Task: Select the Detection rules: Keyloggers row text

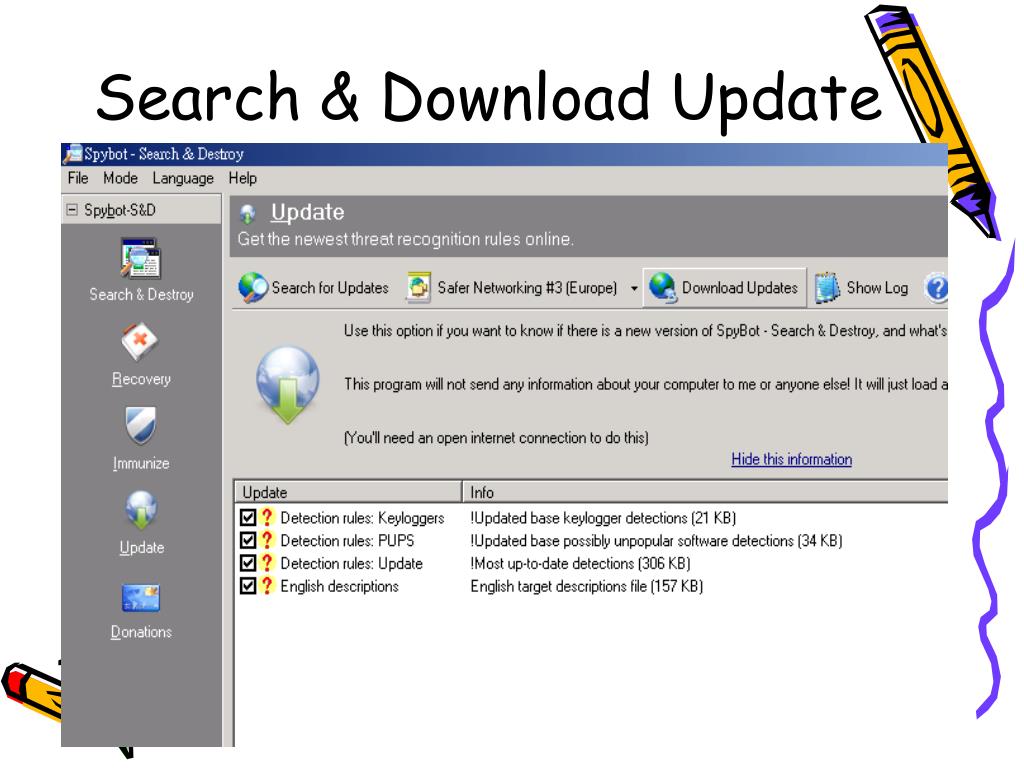Action: (362, 518)
